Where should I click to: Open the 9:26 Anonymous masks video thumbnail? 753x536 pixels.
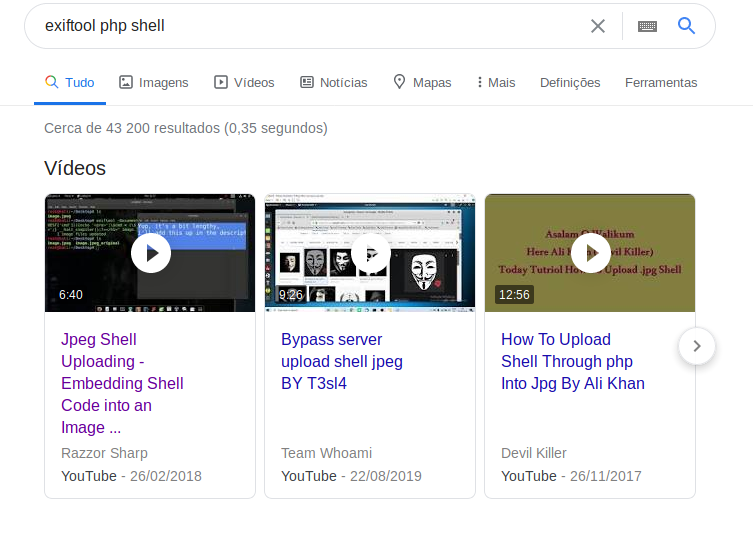(370, 253)
